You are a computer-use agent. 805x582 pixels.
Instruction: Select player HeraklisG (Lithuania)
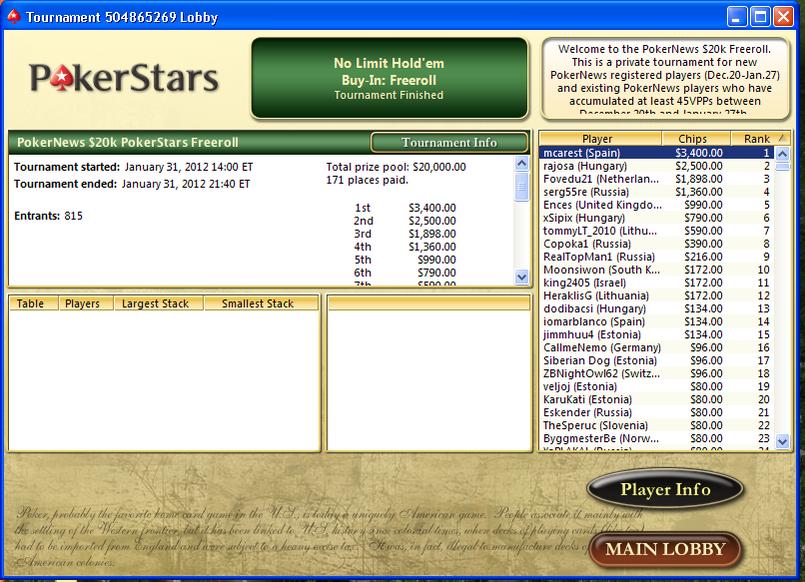[657, 296]
